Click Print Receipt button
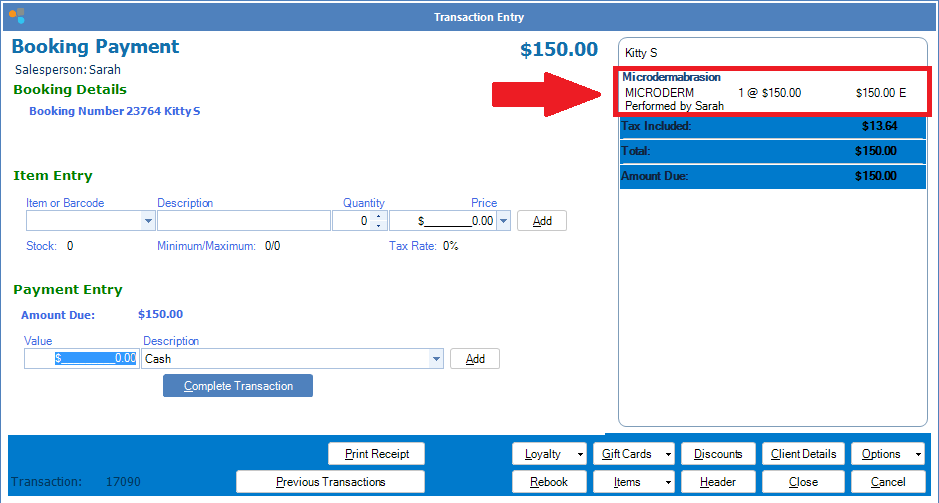939x503 pixels. (377, 454)
